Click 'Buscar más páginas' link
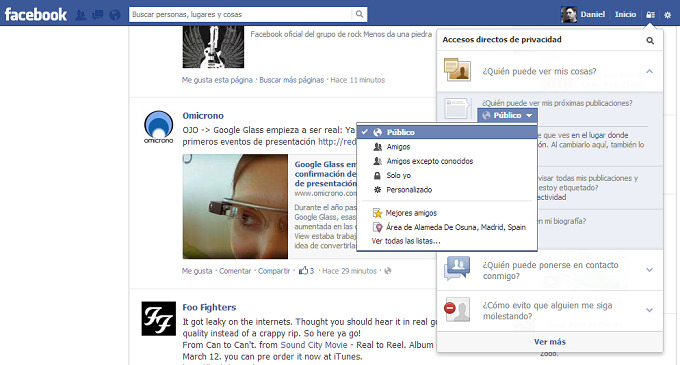This screenshot has width=680, height=365. point(291,80)
